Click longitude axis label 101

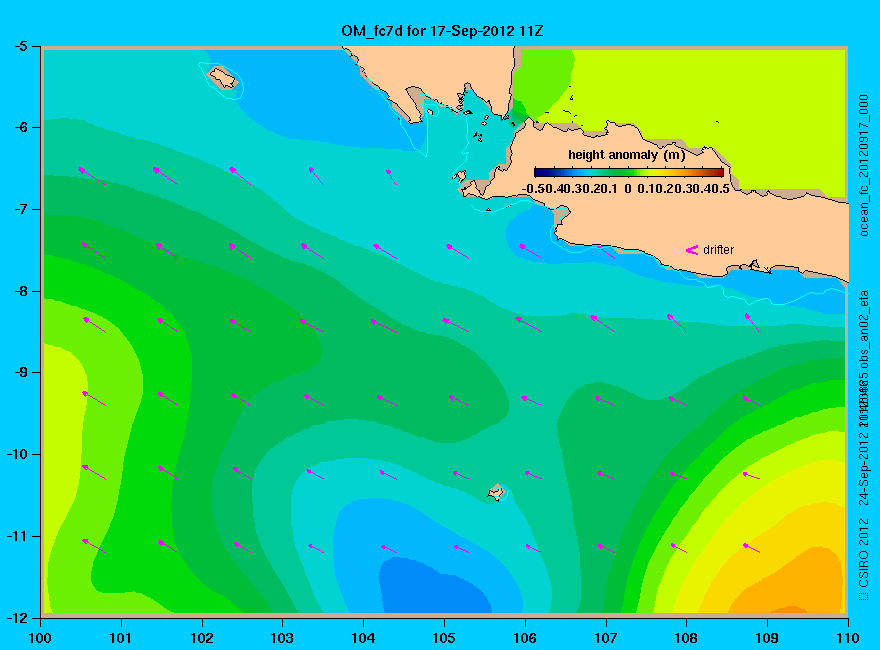(121, 638)
